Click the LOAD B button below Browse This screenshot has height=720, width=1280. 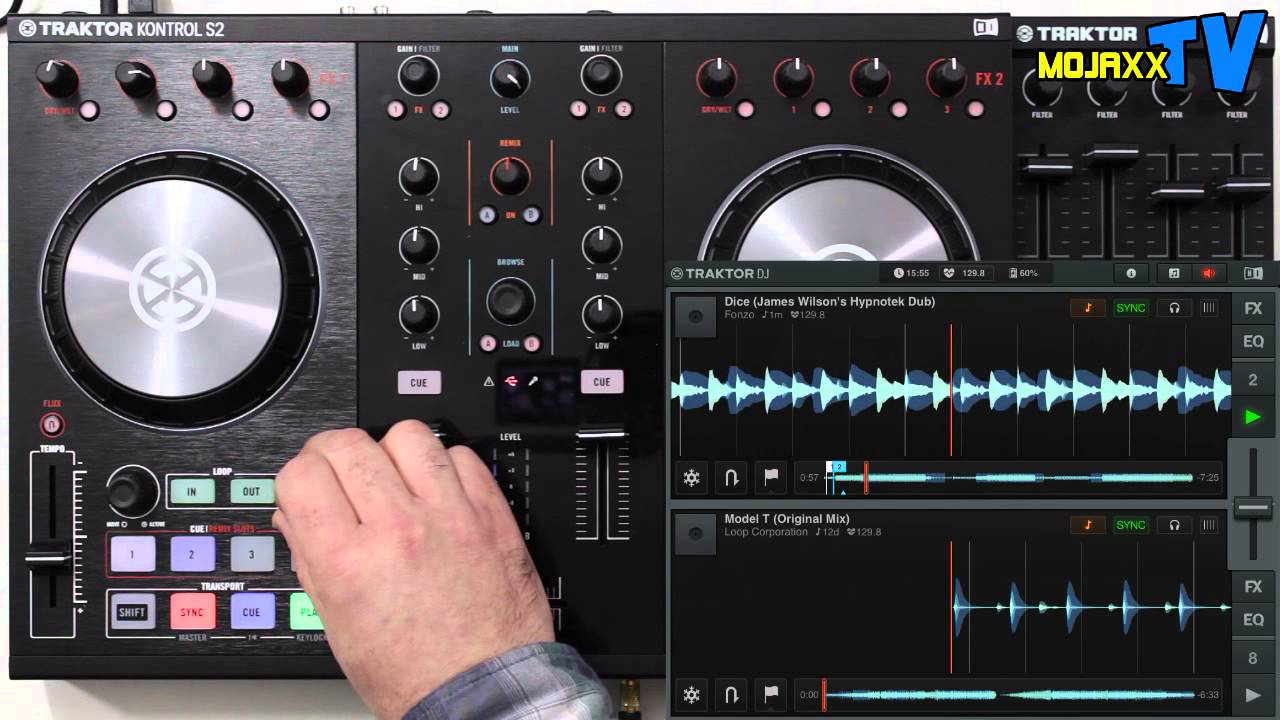pos(532,343)
